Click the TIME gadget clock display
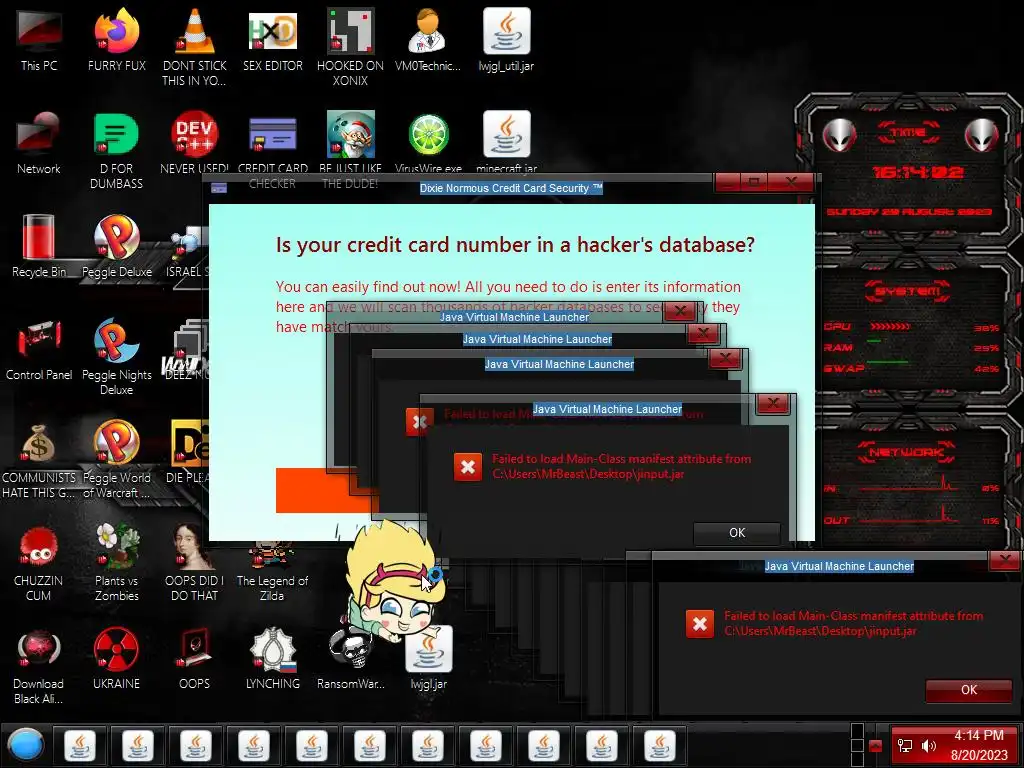Image resolution: width=1024 pixels, height=768 pixels. [918, 172]
